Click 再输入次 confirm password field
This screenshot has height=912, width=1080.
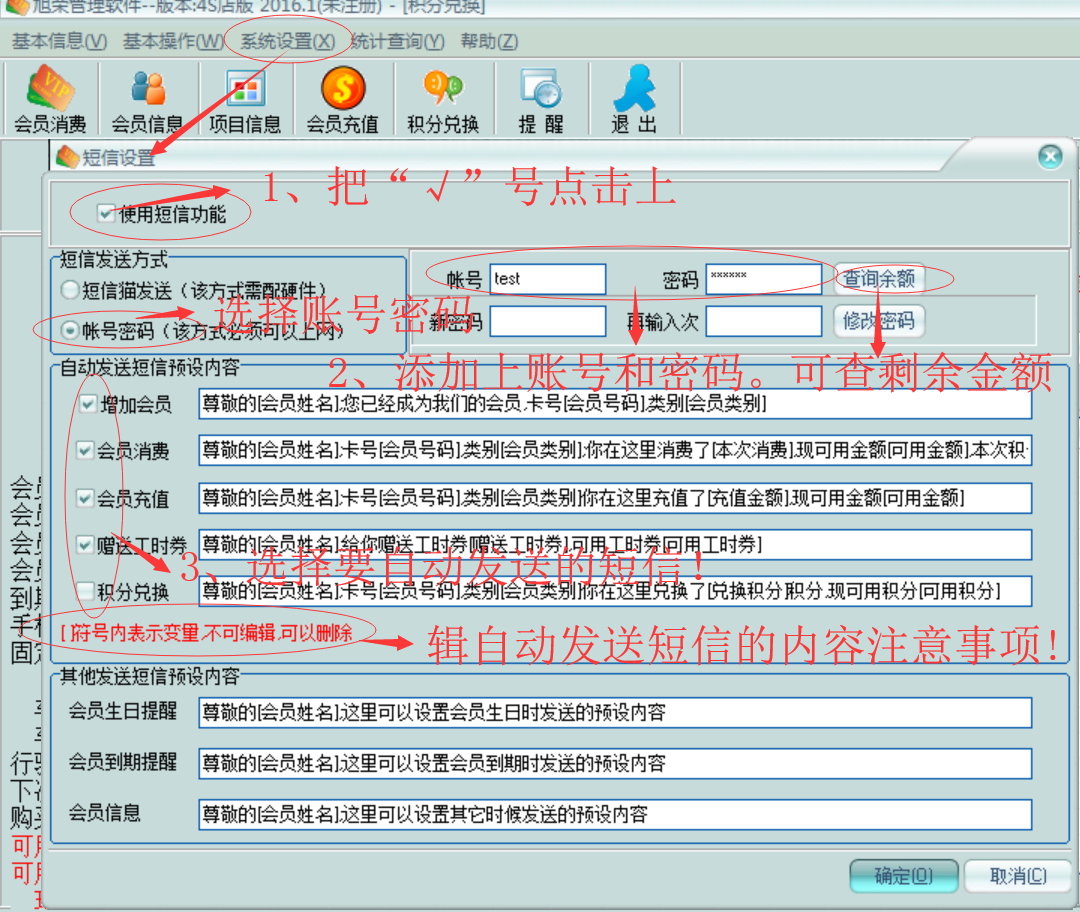point(764,321)
